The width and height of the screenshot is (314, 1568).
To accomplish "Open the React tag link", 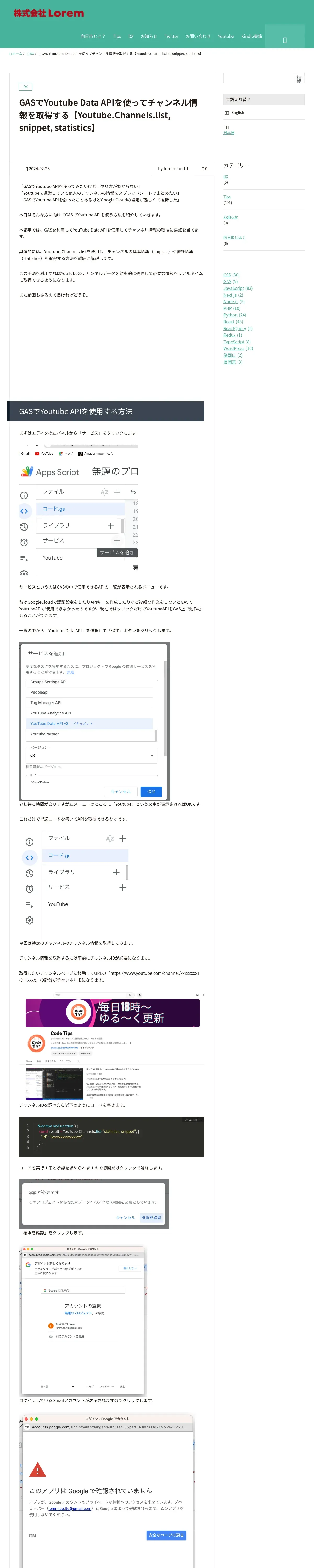I will tap(229, 322).
